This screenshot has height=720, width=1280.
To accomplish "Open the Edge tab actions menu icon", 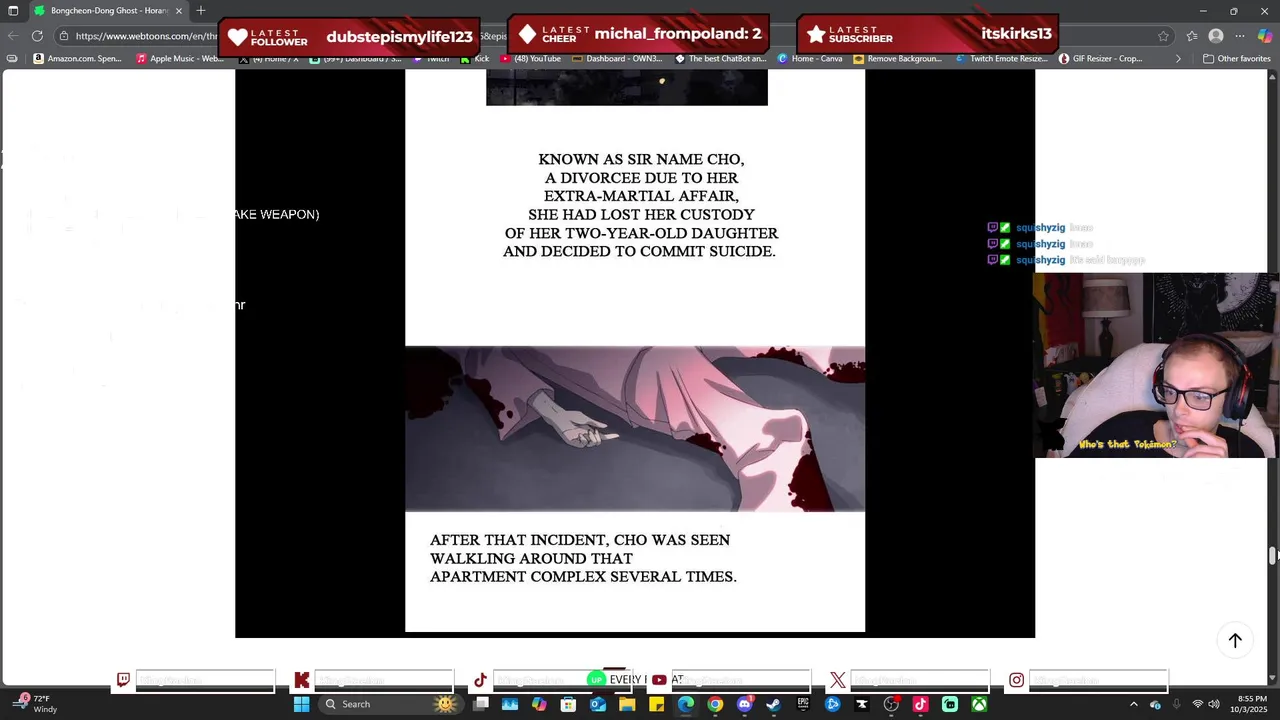I will click(13, 10).
